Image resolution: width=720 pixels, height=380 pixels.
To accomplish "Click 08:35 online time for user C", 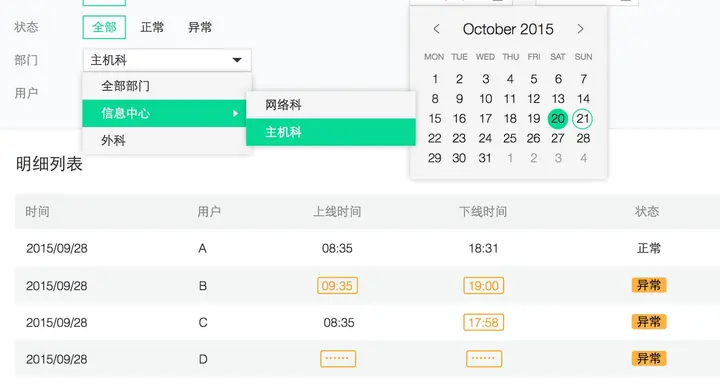I will click(339, 323).
